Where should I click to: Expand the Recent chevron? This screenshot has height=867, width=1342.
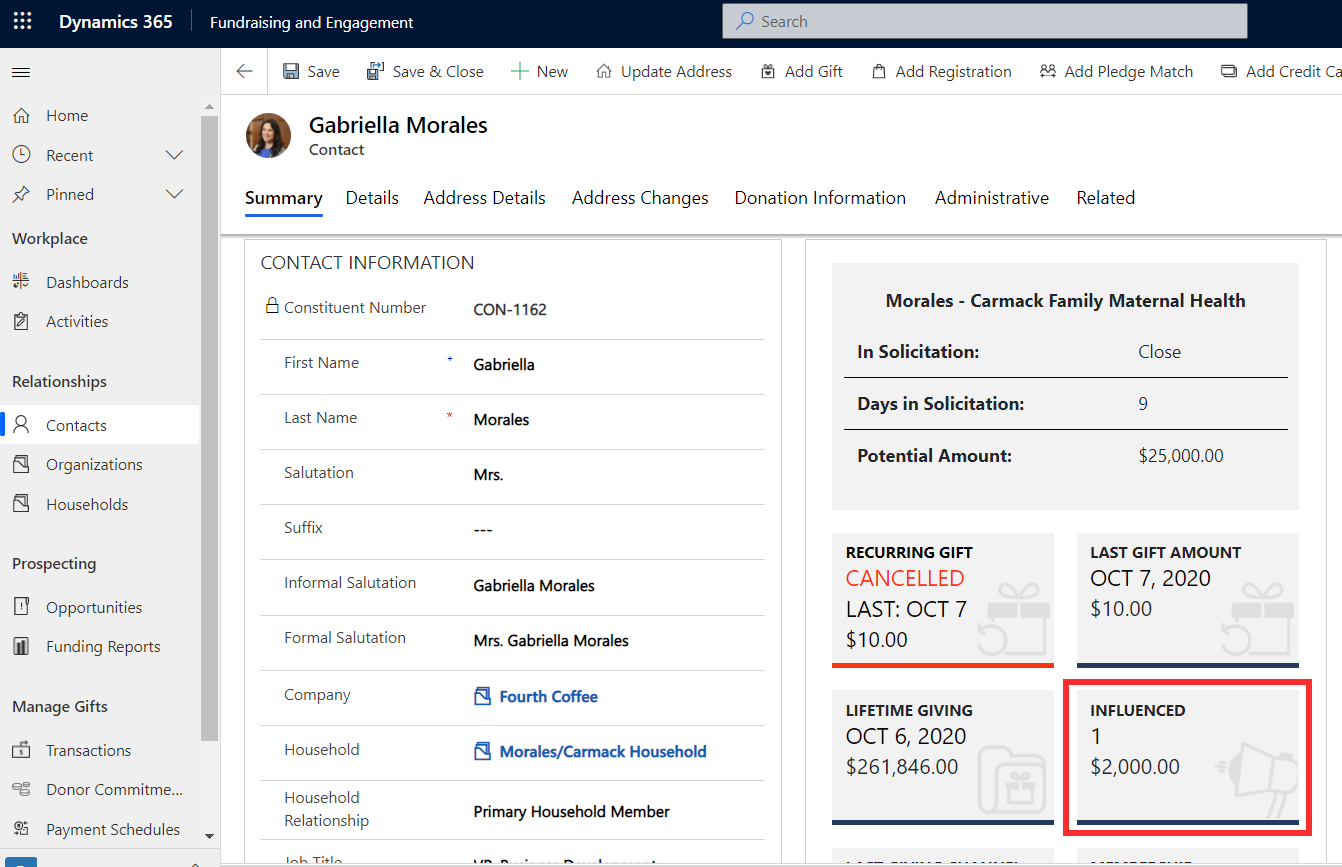pos(174,155)
